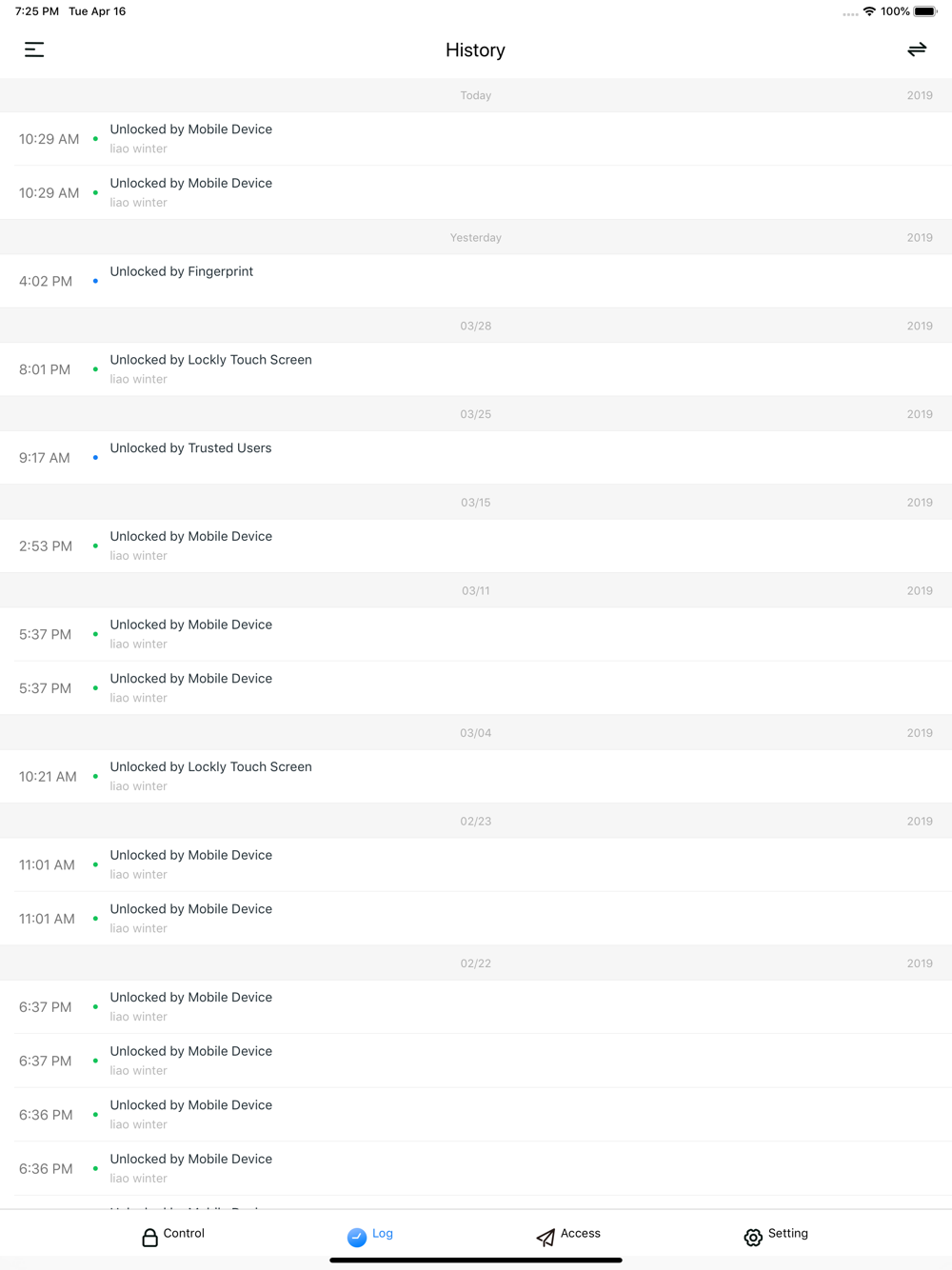The image size is (952, 1270).
Task: Select the 2:53 PM Mobile Device entry
Action: click(476, 546)
